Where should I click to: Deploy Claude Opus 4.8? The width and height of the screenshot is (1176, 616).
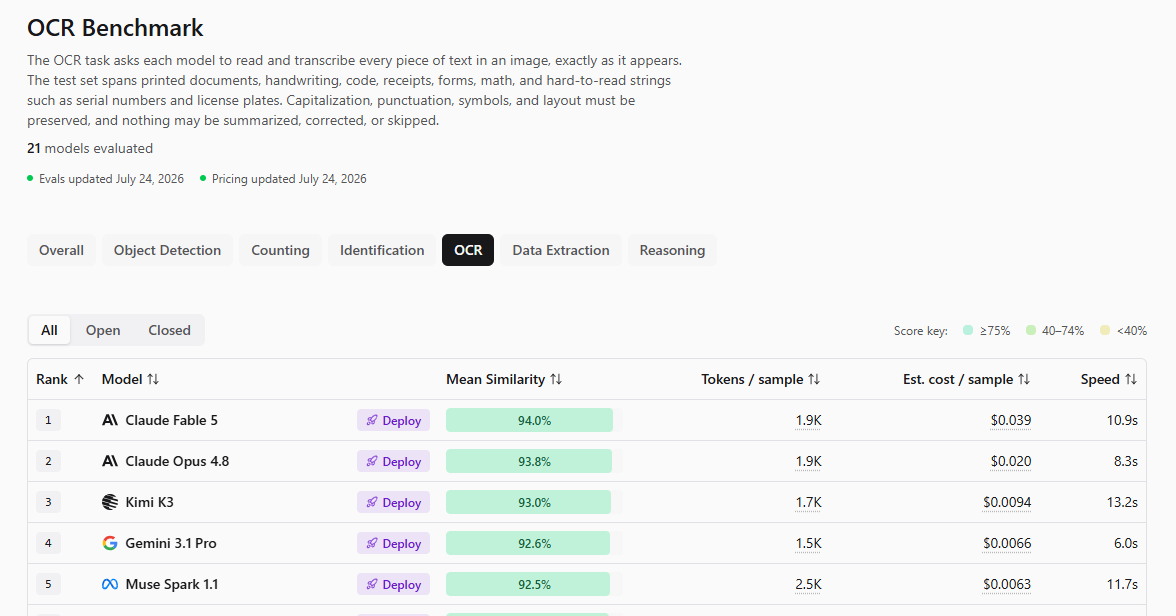click(x=393, y=461)
